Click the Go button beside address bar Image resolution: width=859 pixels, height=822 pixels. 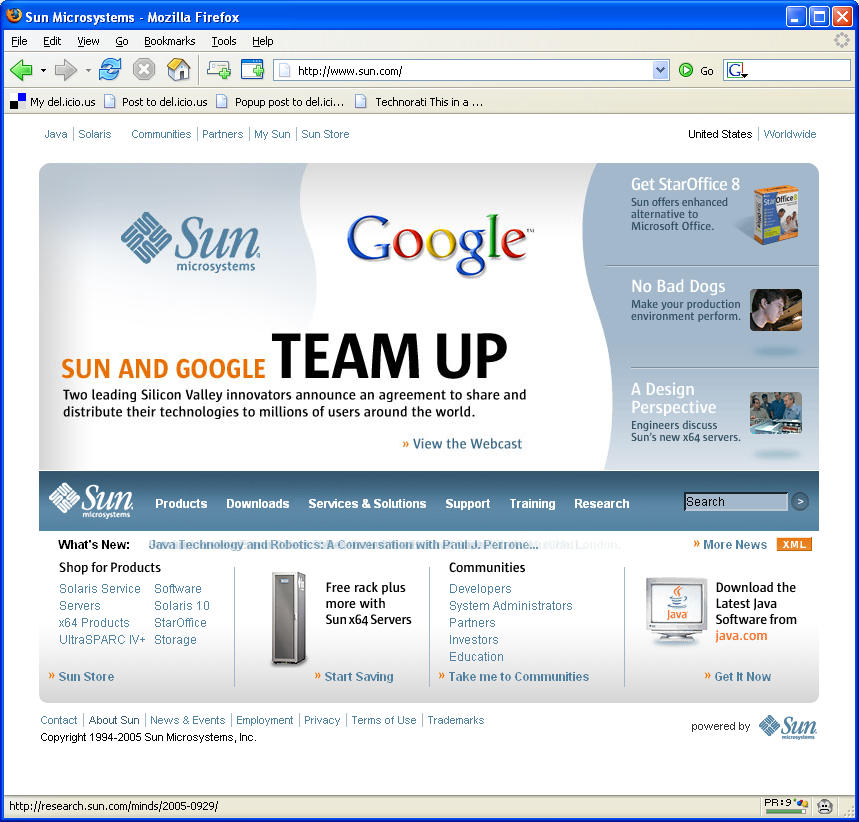(x=697, y=71)
